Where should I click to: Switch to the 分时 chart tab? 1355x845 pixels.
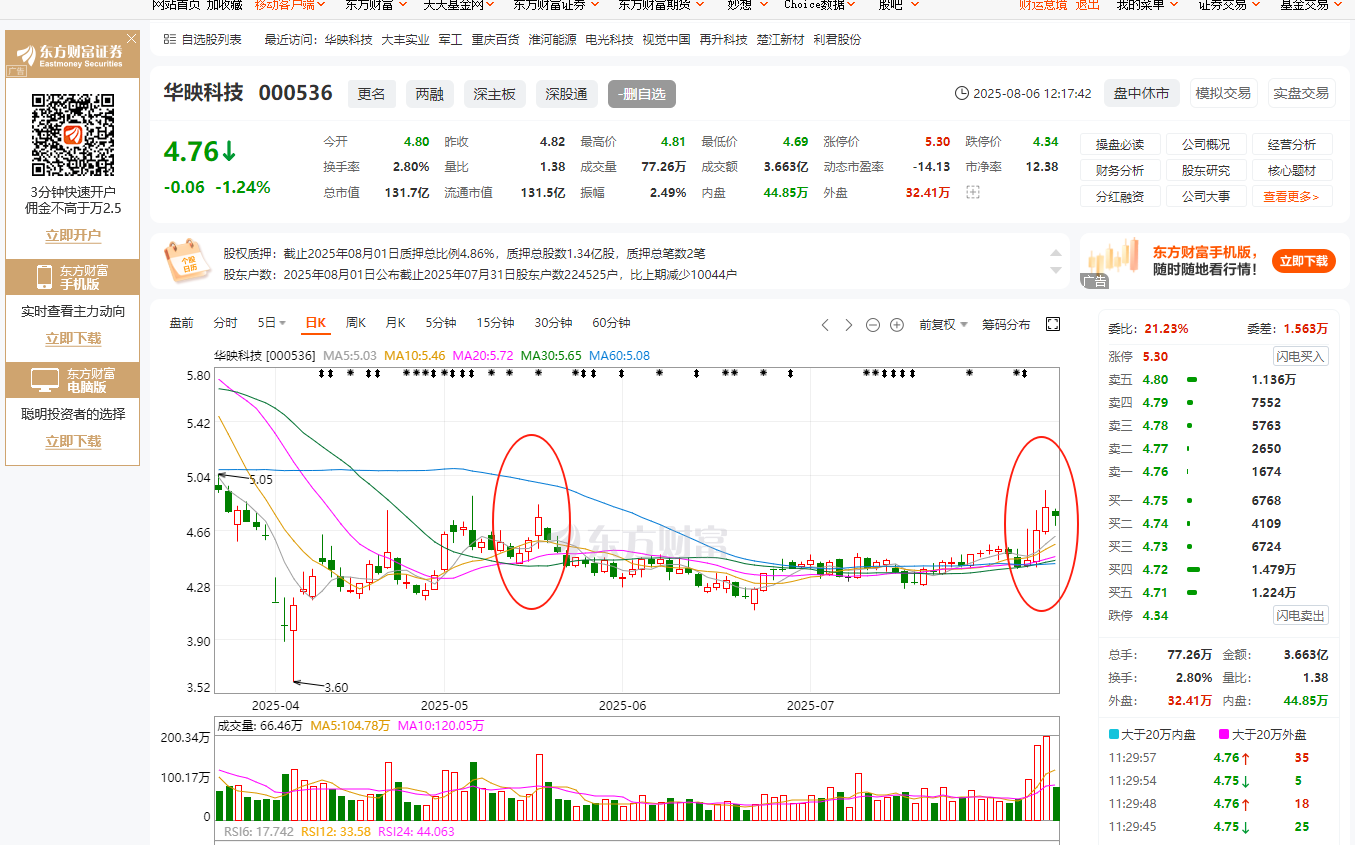tap(225, 323)
